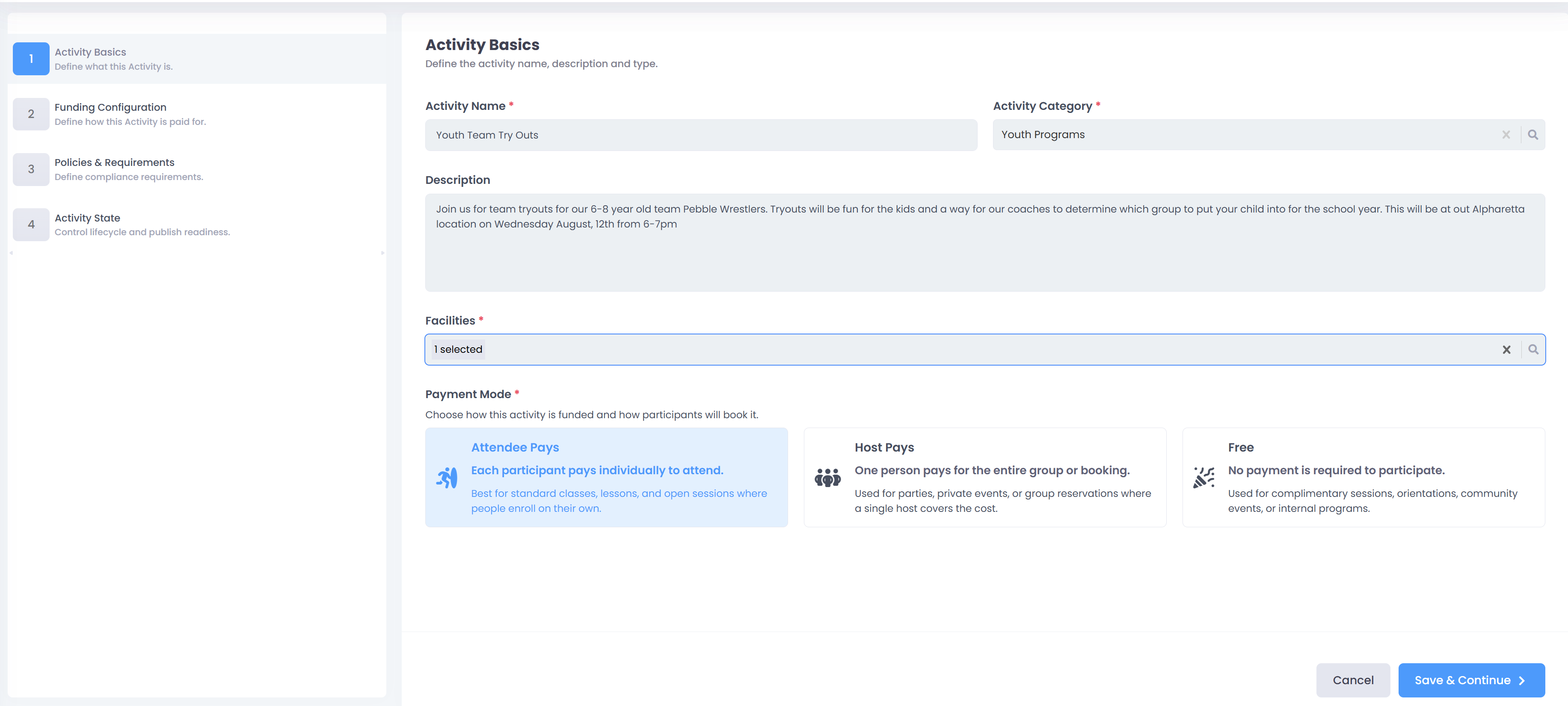Click 'Define how this Activity is paid for.'
1568x706 pixels.
point(130,122)
